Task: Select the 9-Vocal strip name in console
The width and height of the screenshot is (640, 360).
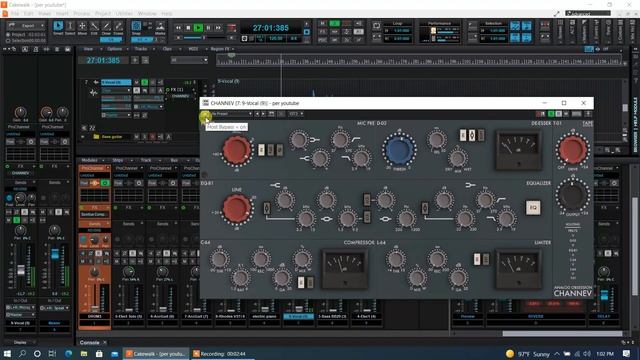Action: point(298,316)
